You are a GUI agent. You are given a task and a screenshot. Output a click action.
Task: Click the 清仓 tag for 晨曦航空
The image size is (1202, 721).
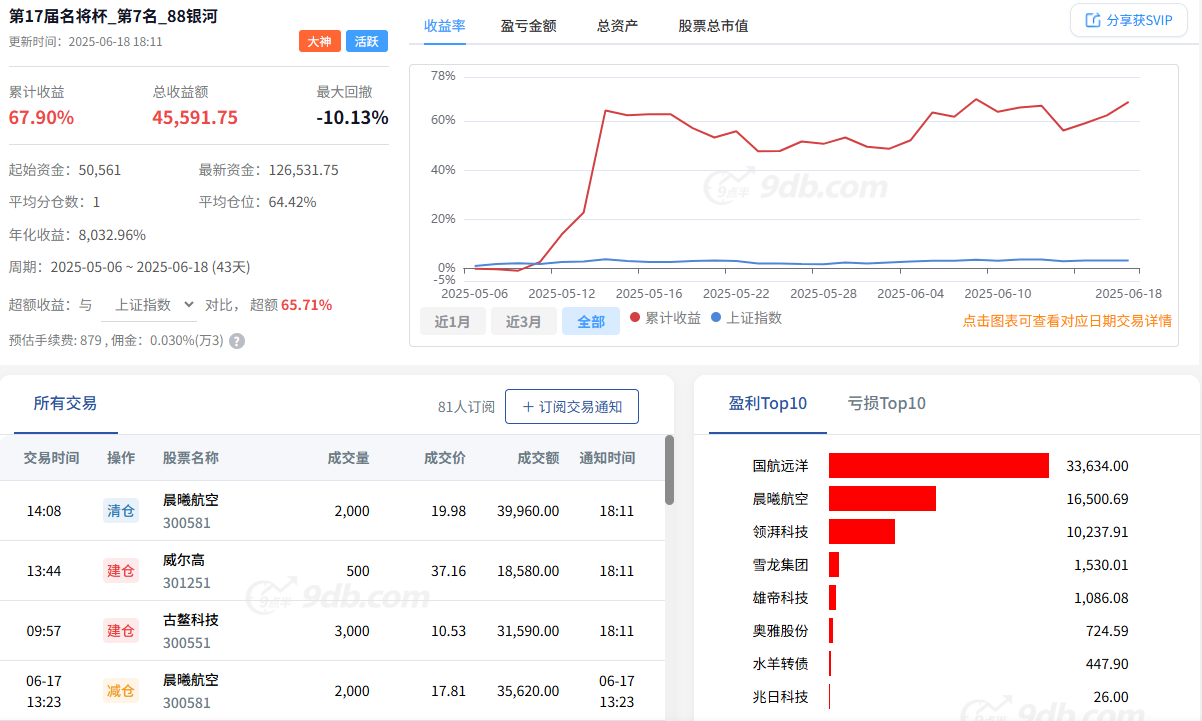121,511
